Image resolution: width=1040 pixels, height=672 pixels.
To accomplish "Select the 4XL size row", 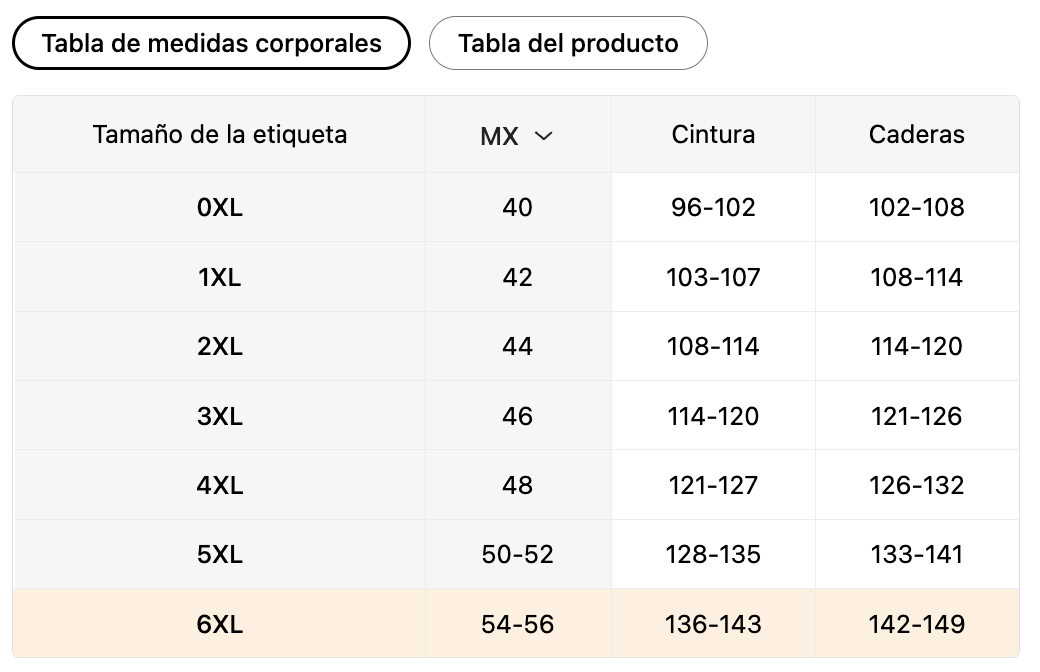I will pos(516,485).
